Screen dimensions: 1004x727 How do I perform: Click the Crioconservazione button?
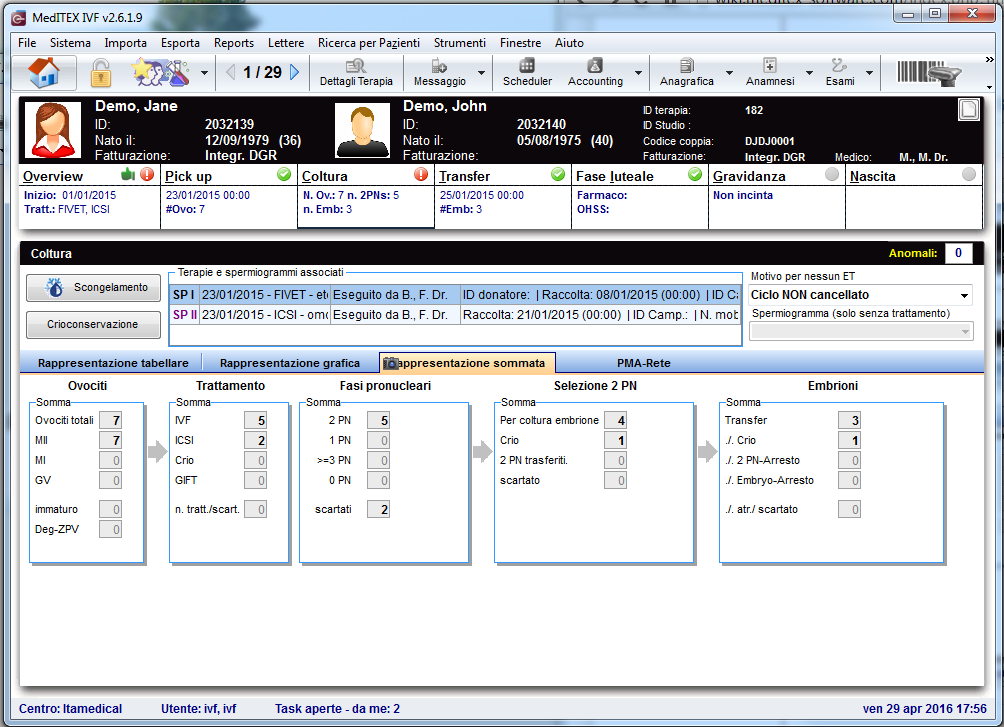click(x=93, y=324)
